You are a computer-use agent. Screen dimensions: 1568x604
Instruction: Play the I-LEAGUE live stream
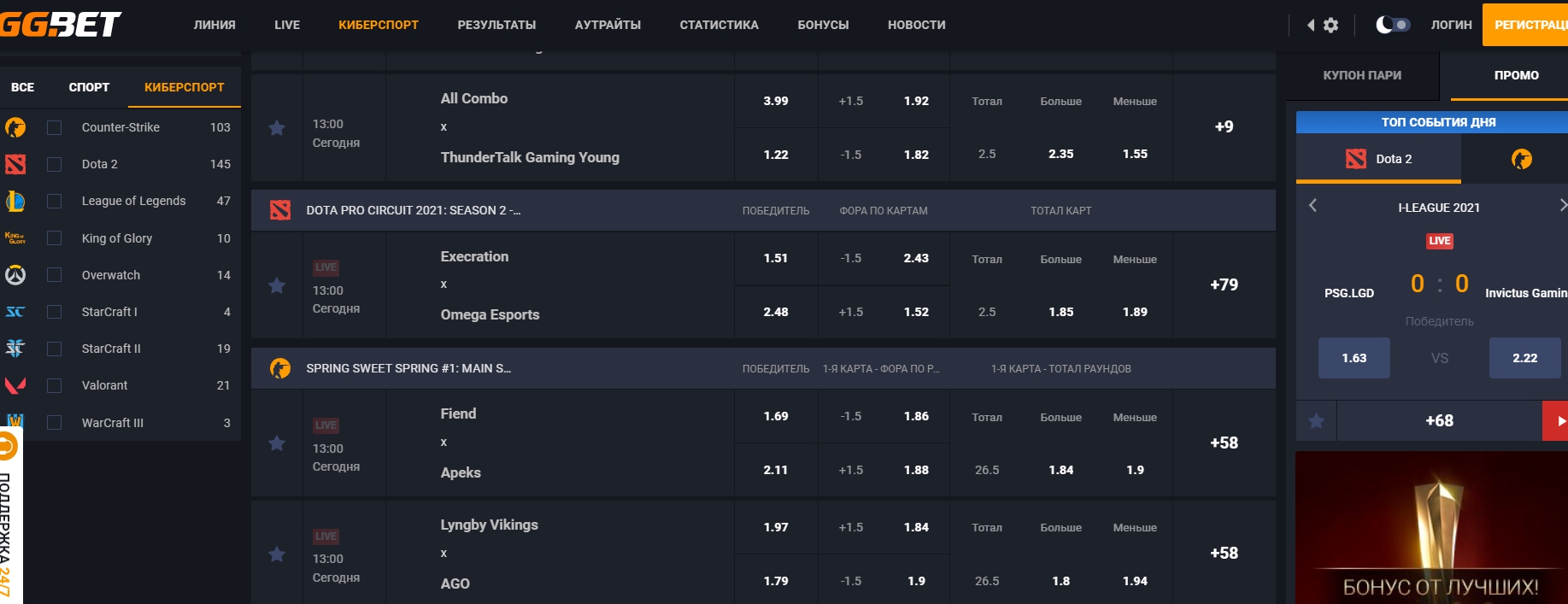1557,421
